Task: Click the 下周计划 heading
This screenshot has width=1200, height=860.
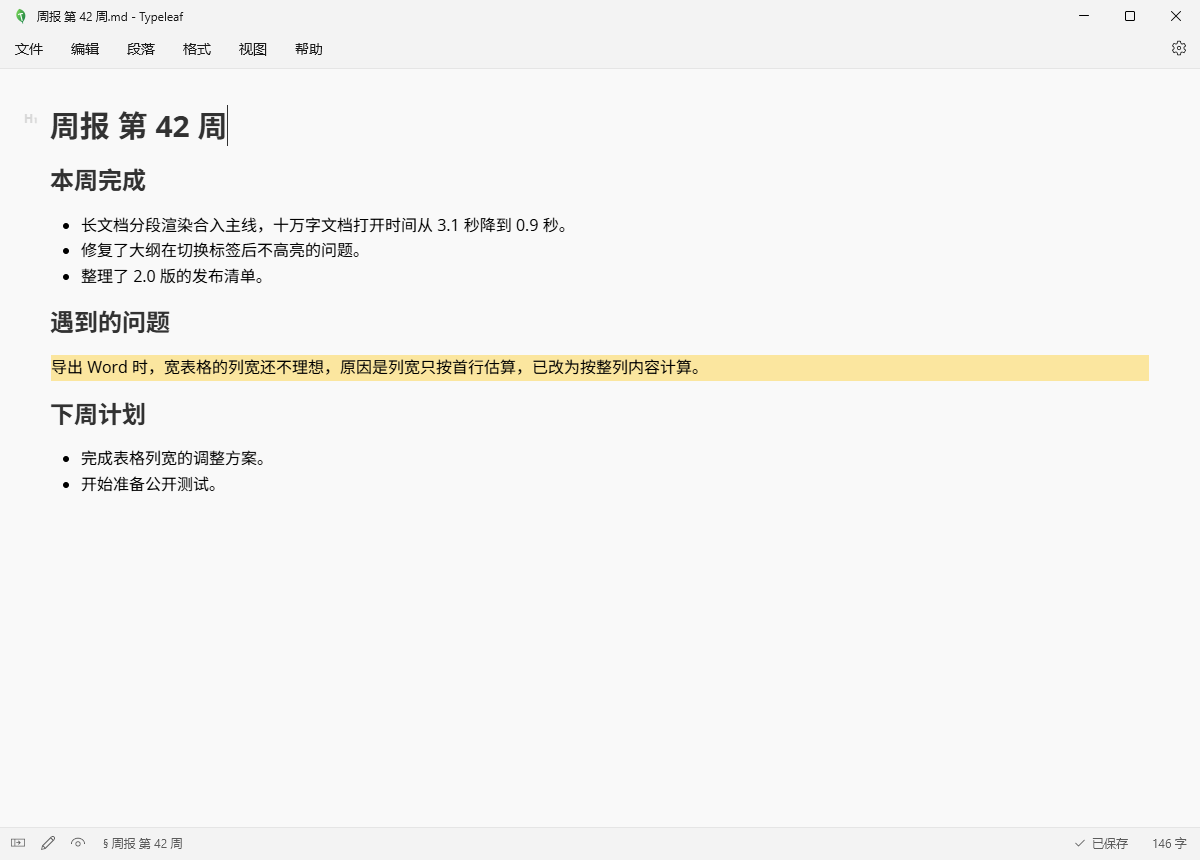Action: coord(98,414)
